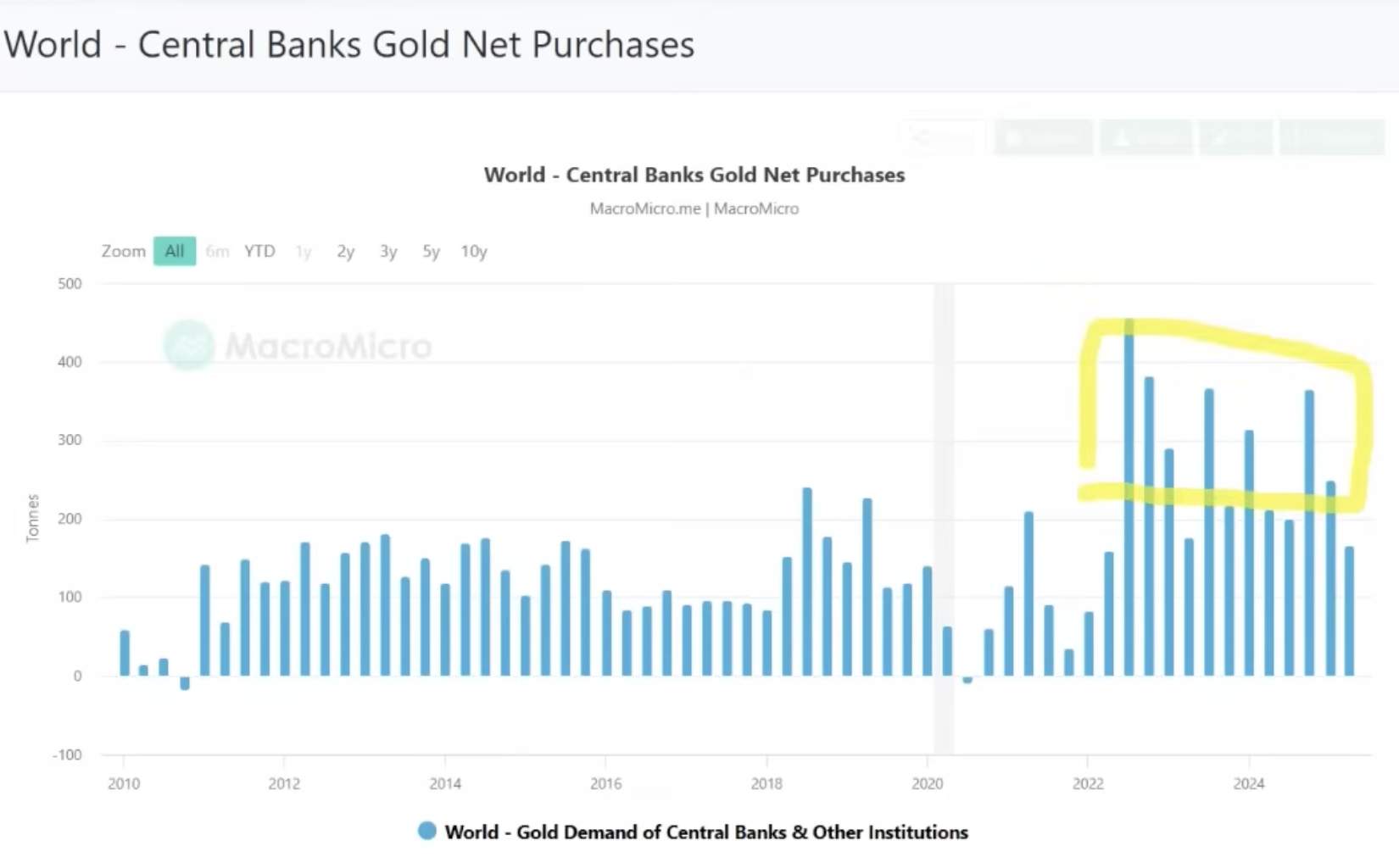Viewport: 1399px width, 868px height.
Task: Click the legend label Gold Demand of Central Banks
Action: (705, 832)
